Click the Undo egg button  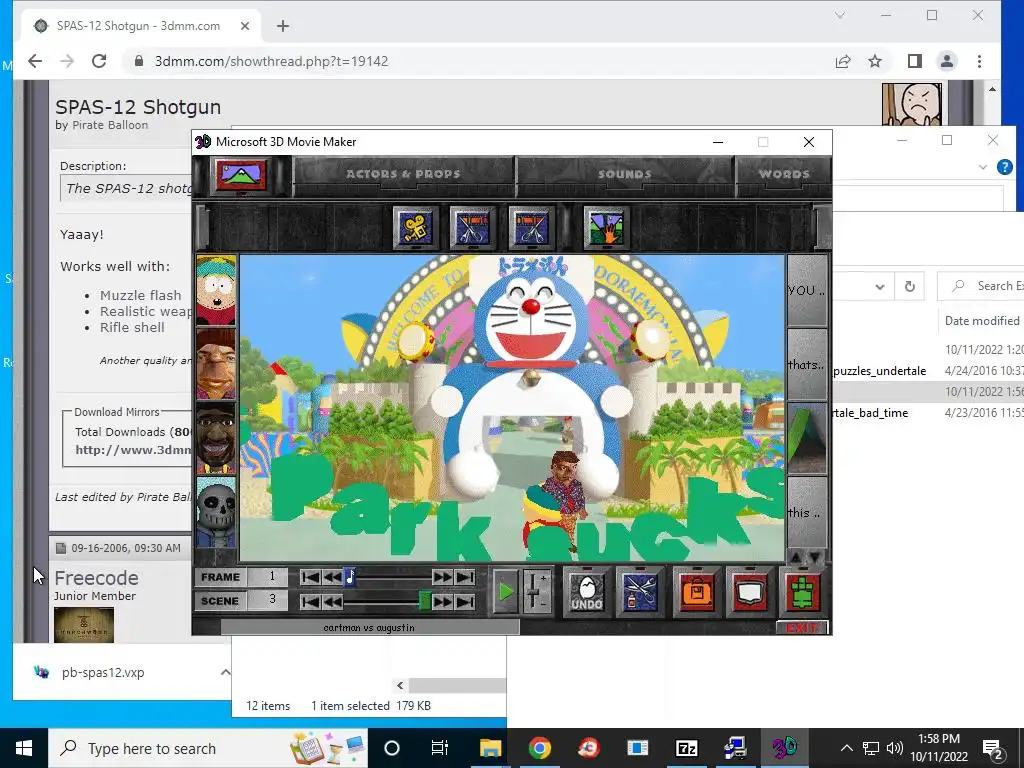pyautogui.click(x=586, y=592)
